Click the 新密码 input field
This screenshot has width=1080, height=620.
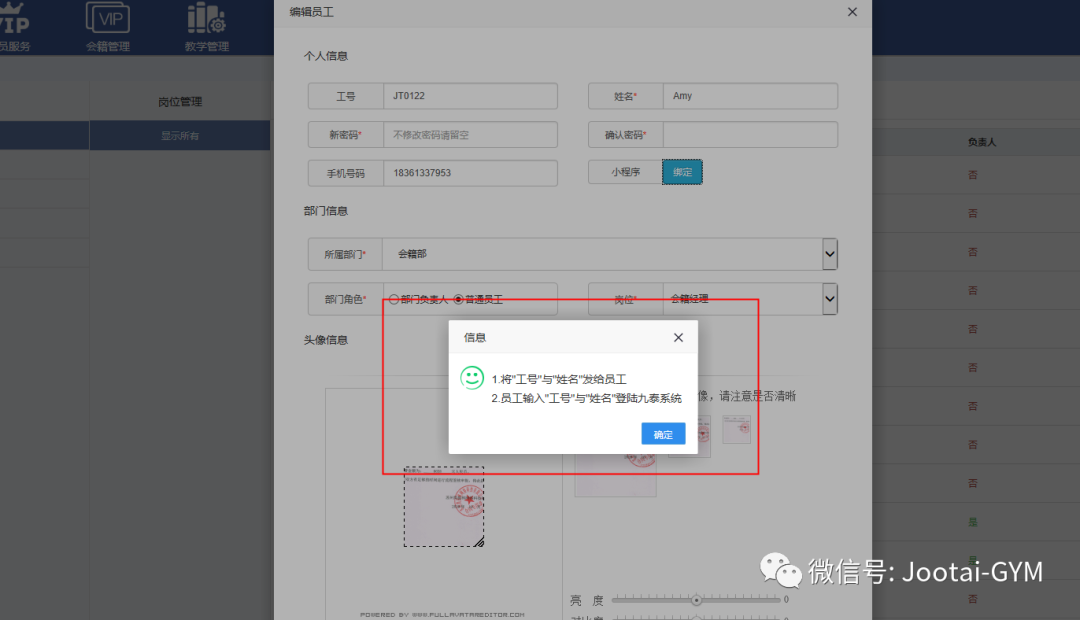[x=470, y=135]
